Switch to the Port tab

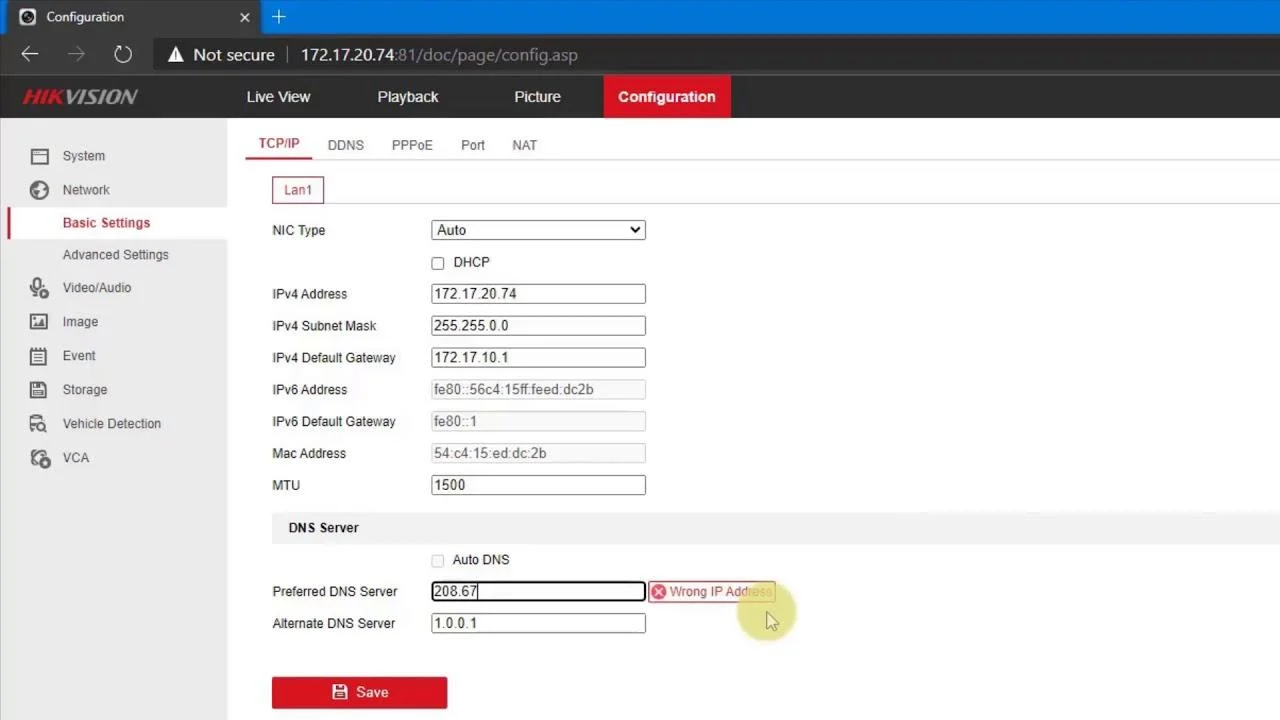pyautogui.click(x=473, y=145)
